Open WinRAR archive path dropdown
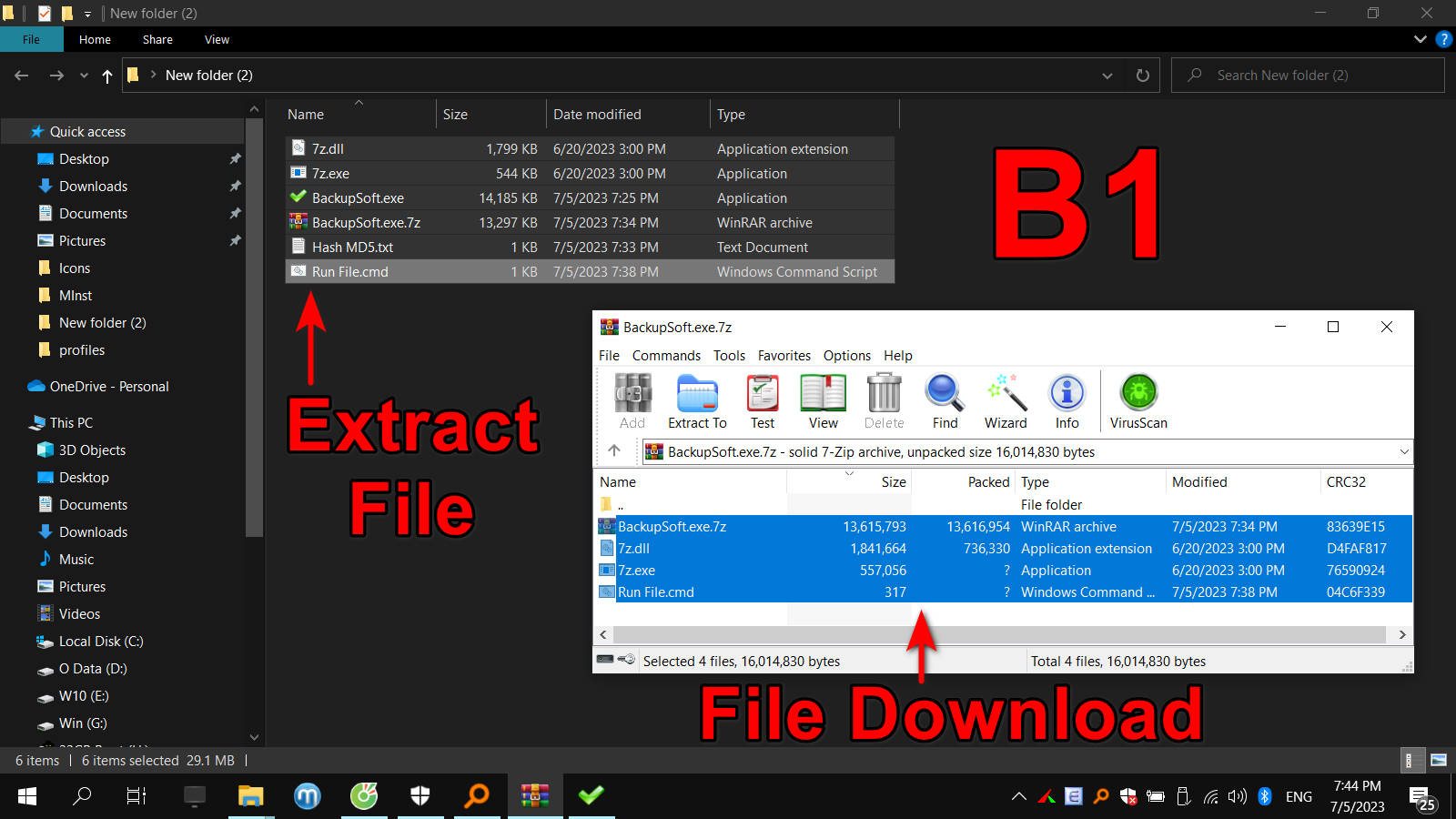The image size is (1456, 819). [x=1404, y=451]
